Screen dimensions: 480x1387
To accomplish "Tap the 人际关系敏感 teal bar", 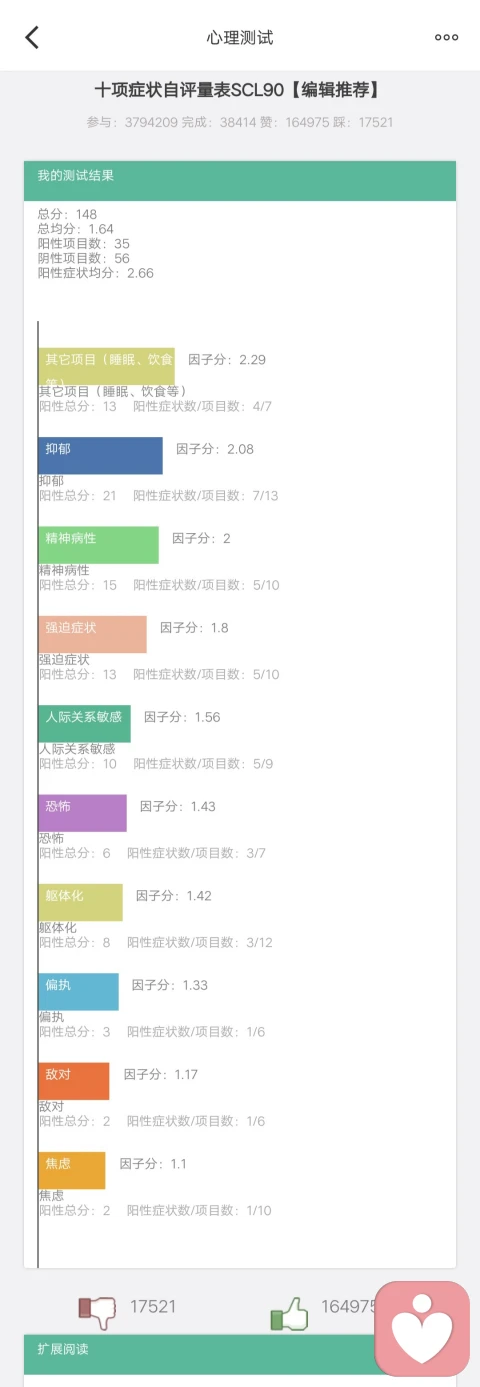I will point(84,723).
